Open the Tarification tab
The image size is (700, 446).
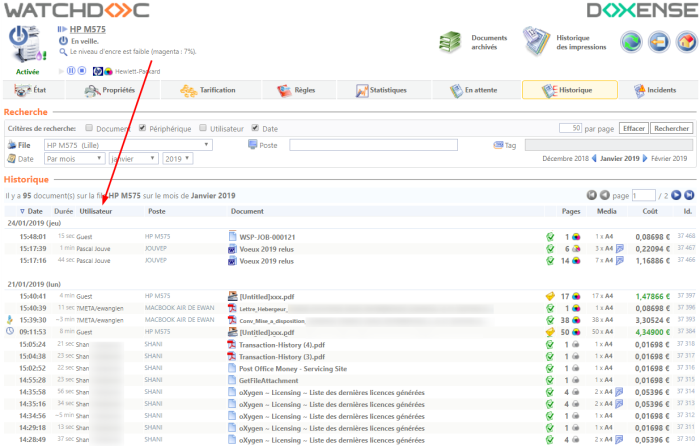(208, 90)
